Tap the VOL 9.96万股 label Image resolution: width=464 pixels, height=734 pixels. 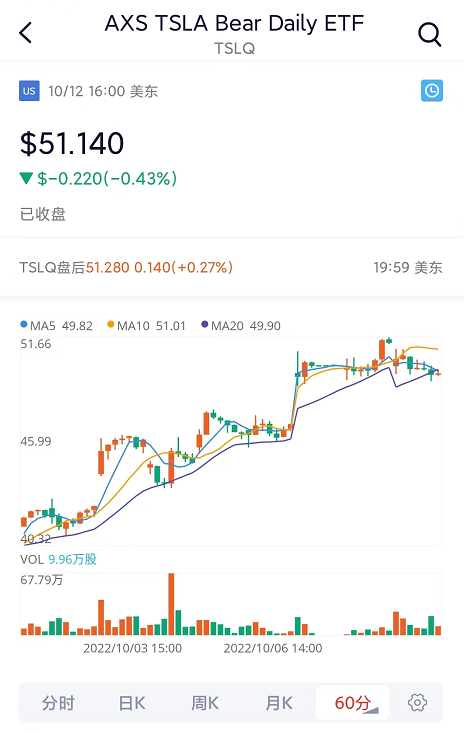pos(59,559)
